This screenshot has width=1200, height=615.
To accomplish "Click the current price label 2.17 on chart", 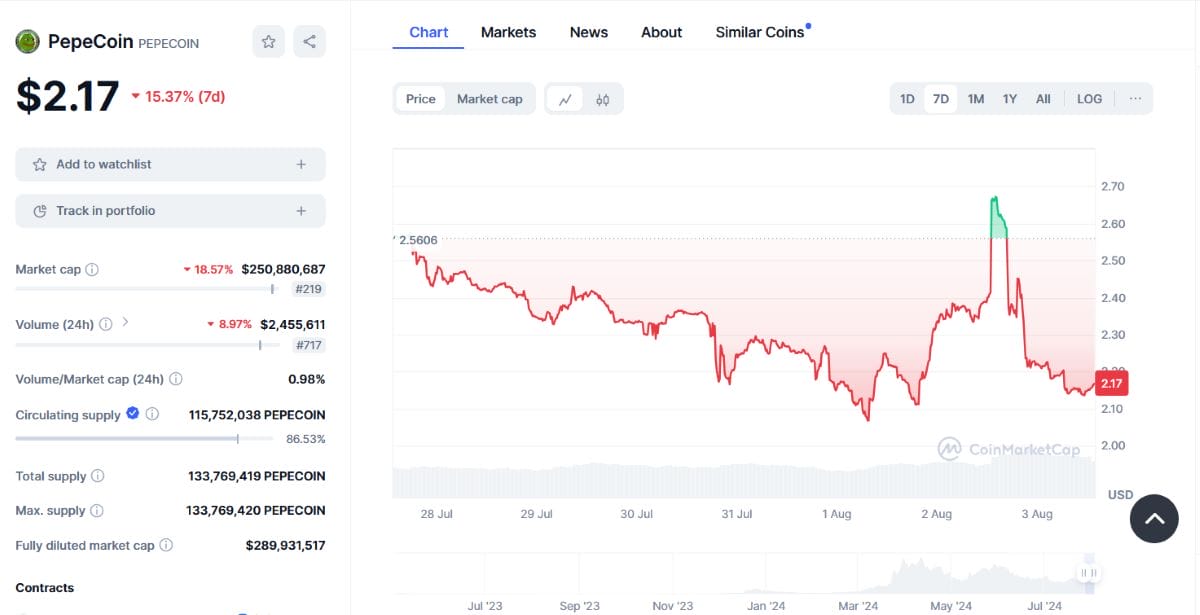I will [1111, 383].
